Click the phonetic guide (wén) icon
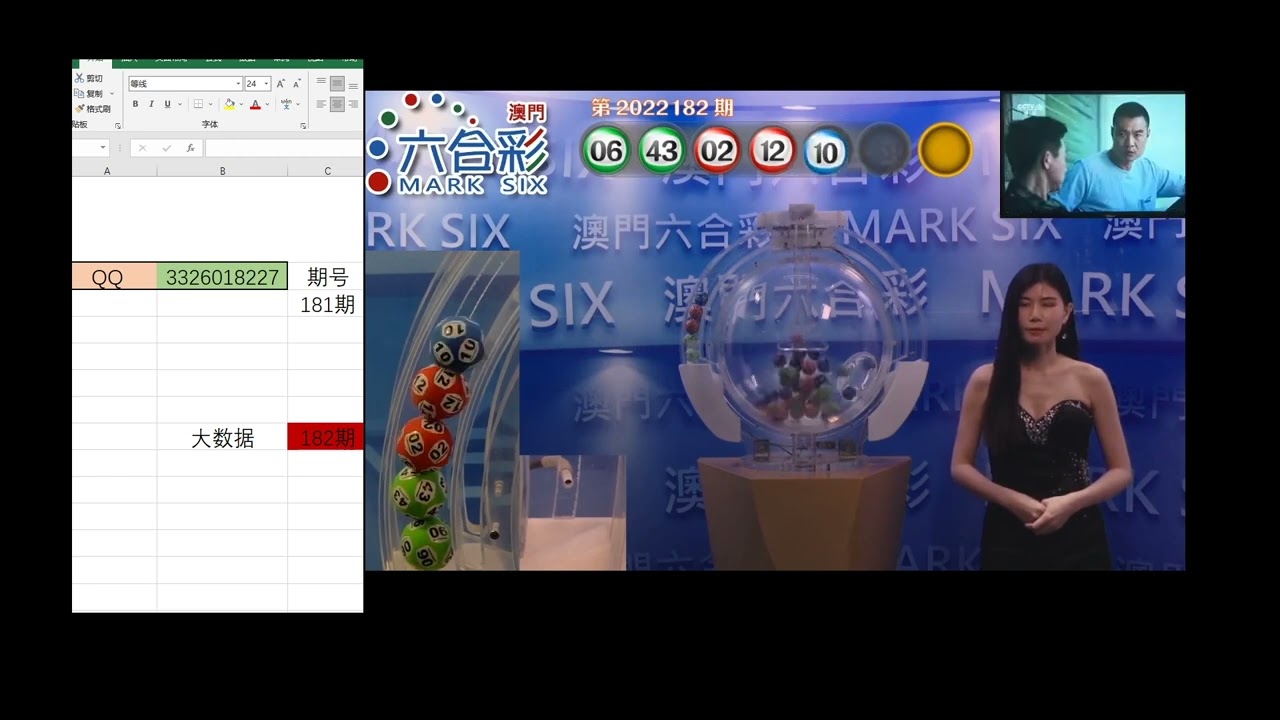Screen dimensions: 1280x720 point(286,104)
